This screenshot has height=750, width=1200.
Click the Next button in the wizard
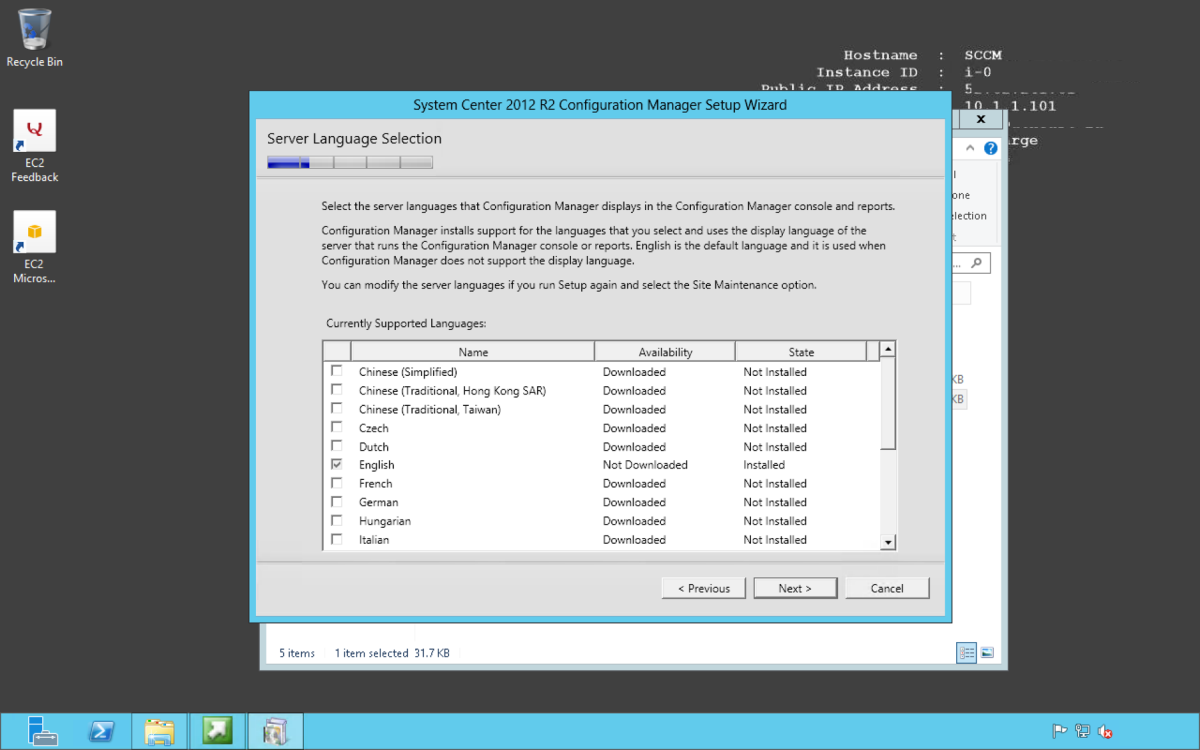point(795,587)
